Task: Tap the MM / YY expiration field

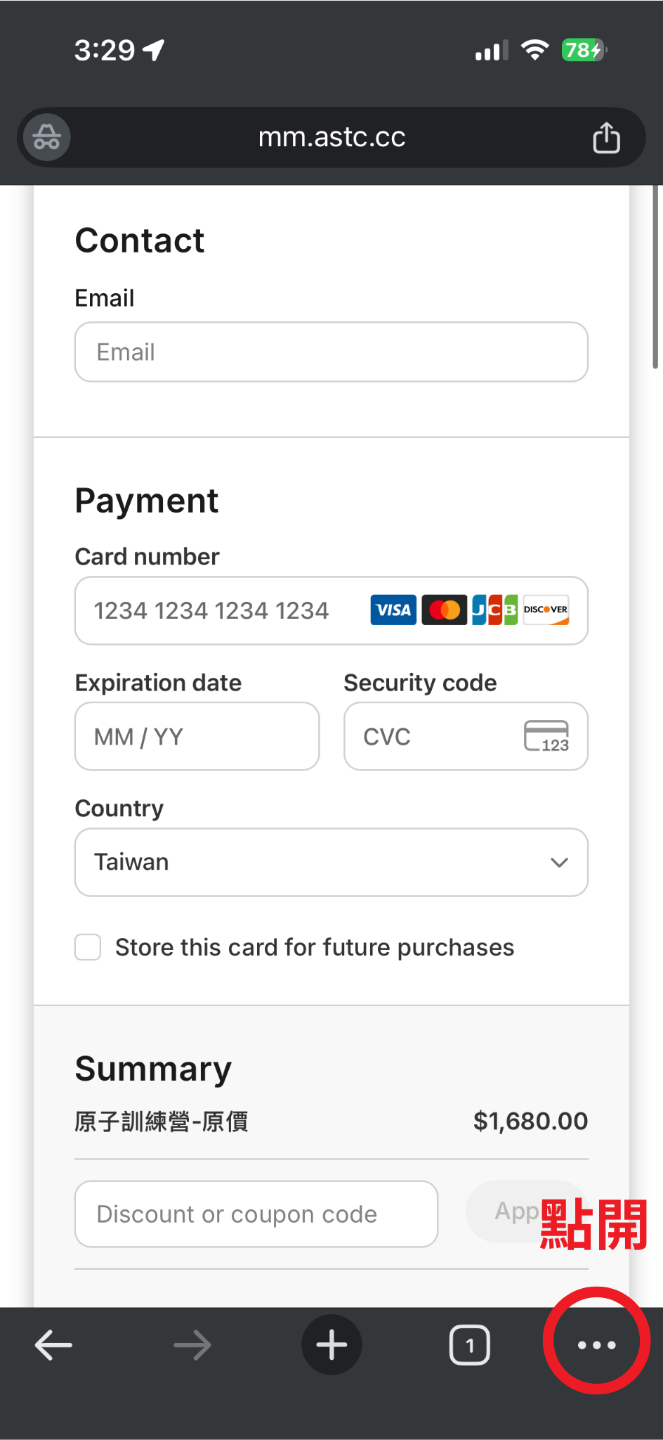Action: tap(197, 737)
